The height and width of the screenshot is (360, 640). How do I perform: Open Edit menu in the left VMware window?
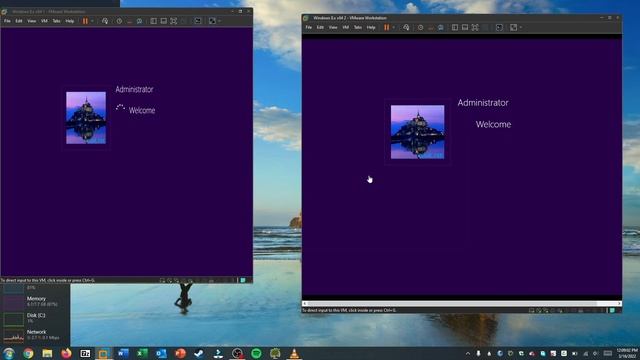pyautogui.click(x=19, y=21)
